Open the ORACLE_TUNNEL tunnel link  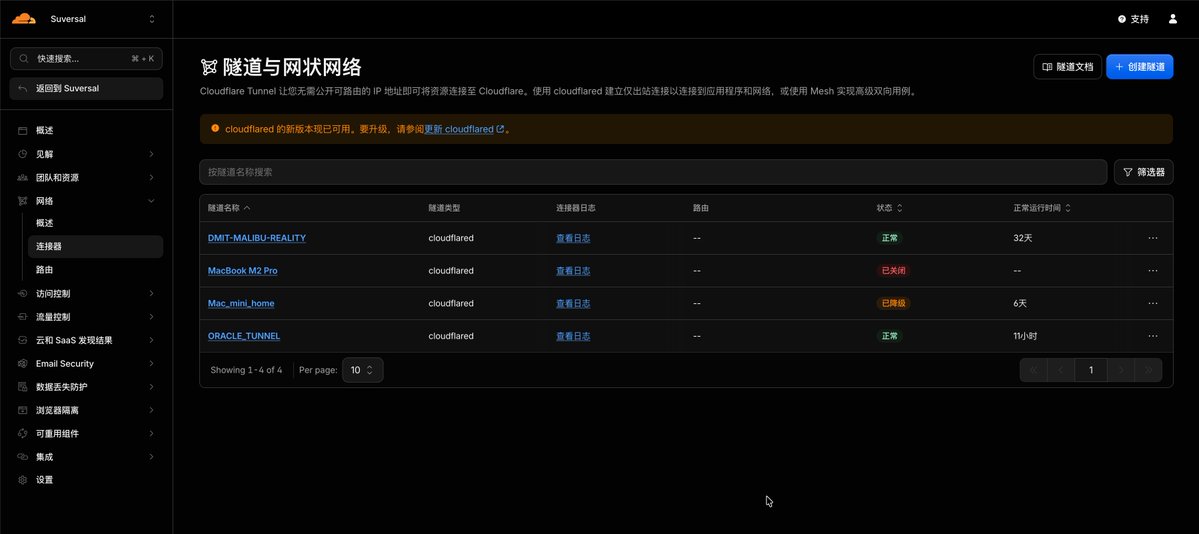pos(244,336)
